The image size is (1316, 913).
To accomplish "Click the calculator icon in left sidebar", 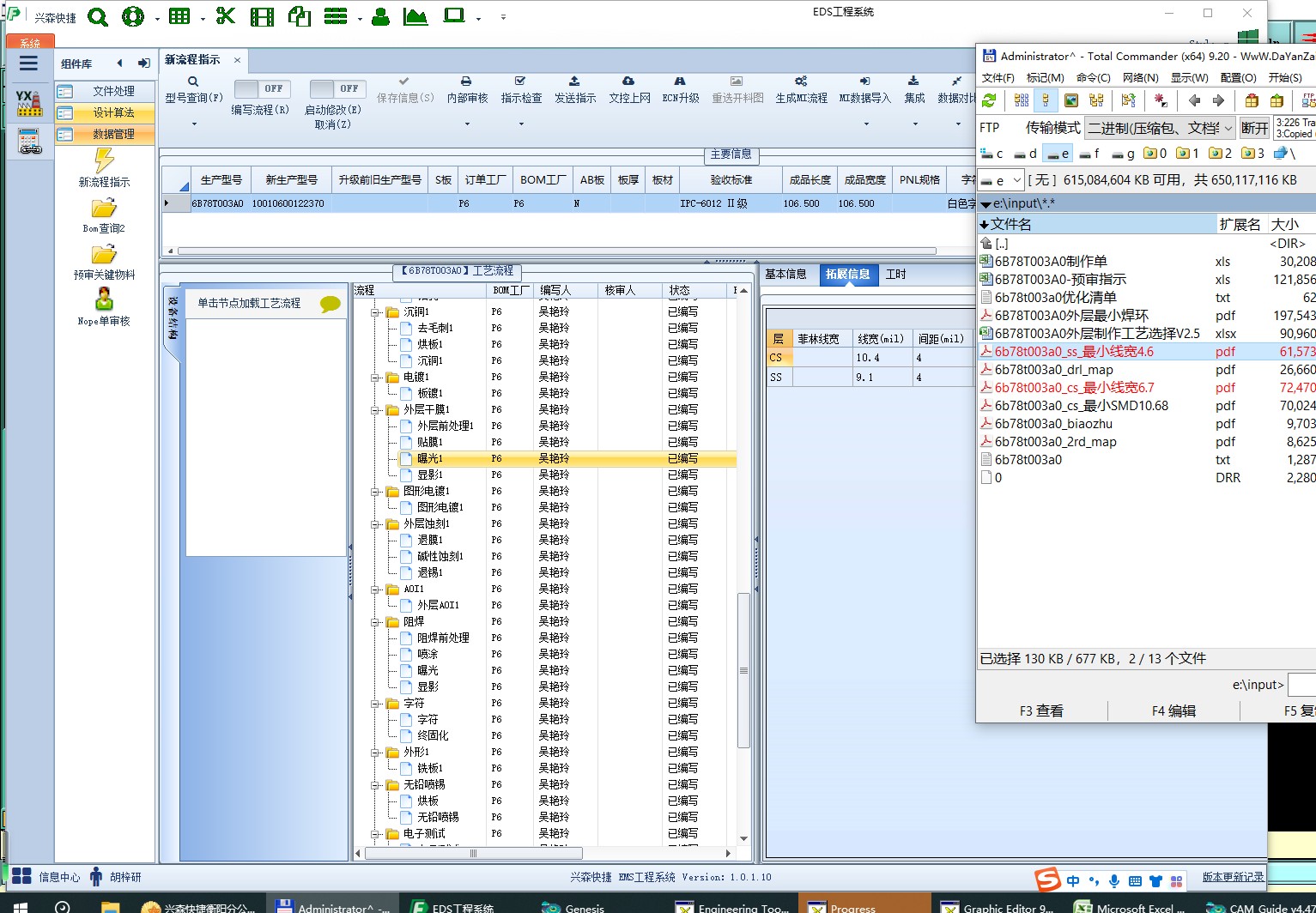I will point(29,142).
